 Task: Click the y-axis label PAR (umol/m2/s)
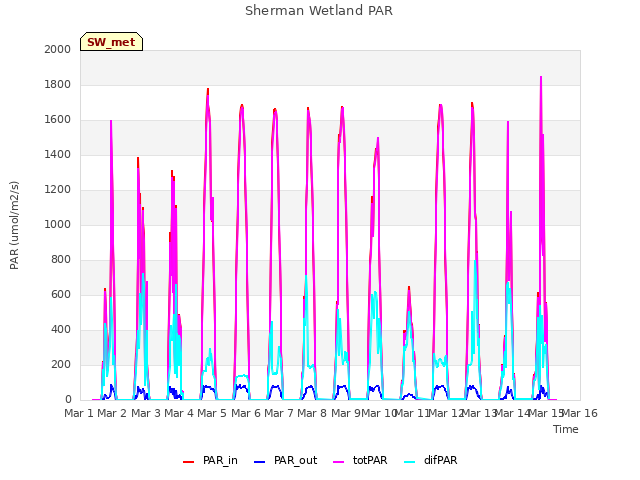[14, 225]
